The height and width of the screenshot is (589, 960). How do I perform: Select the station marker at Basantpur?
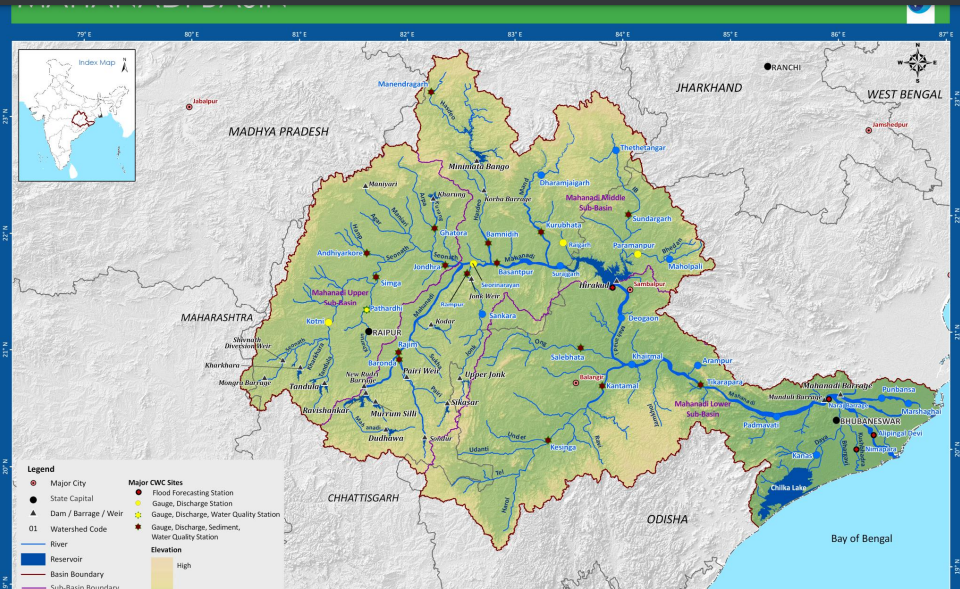(497, 262)
